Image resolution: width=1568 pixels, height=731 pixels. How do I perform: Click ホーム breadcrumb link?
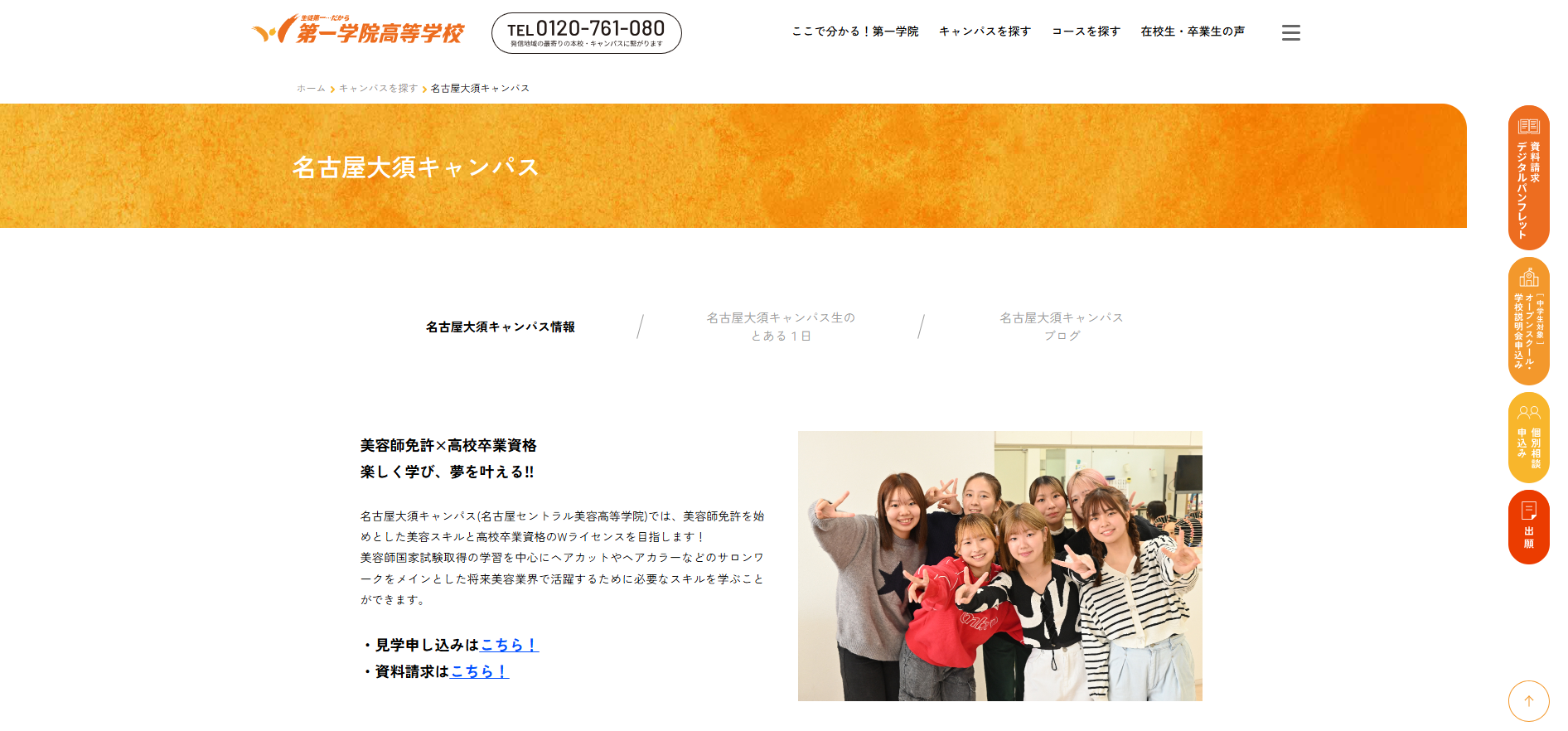(311, 88)
